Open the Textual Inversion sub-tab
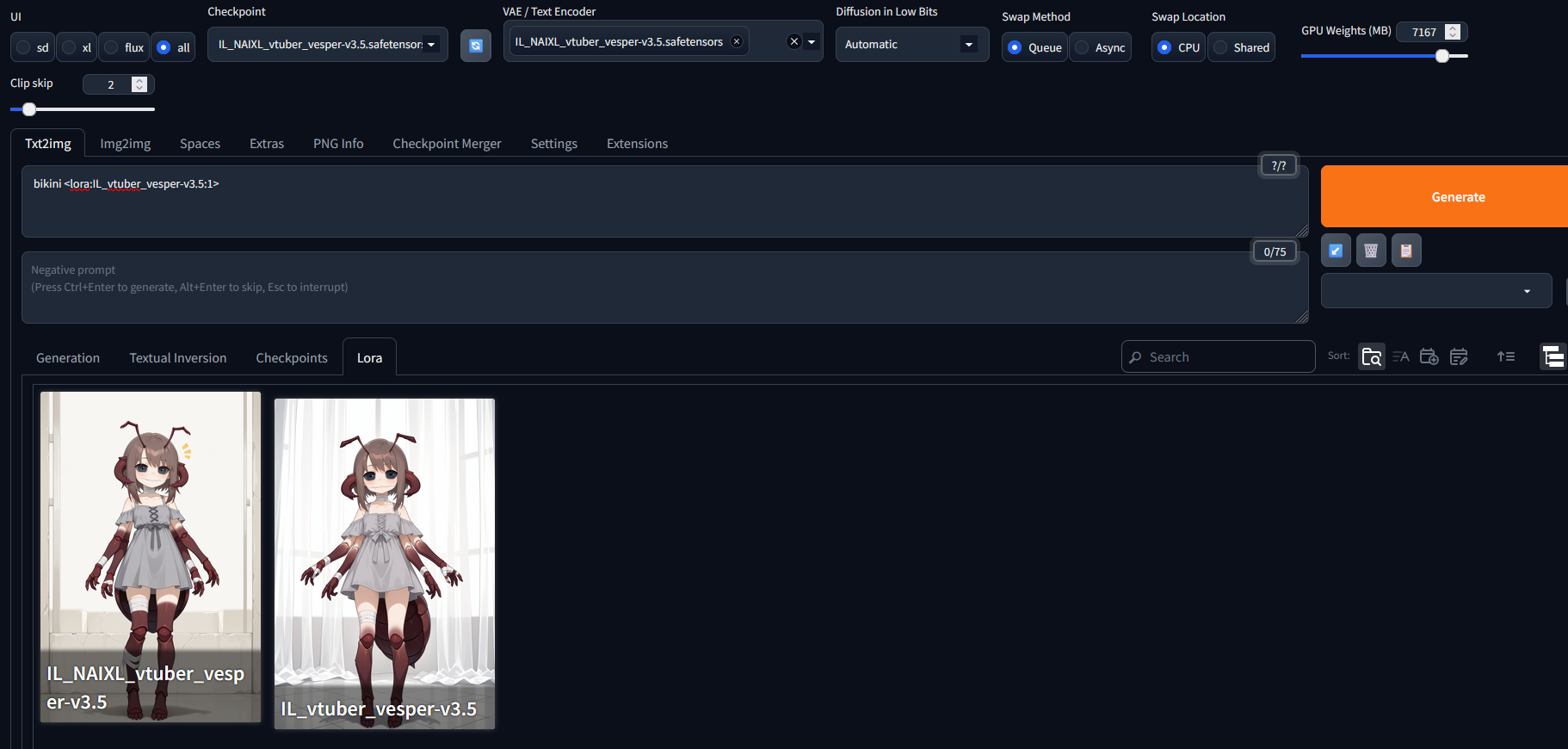This screenshot has width=1568, height=749. point(178,358)
